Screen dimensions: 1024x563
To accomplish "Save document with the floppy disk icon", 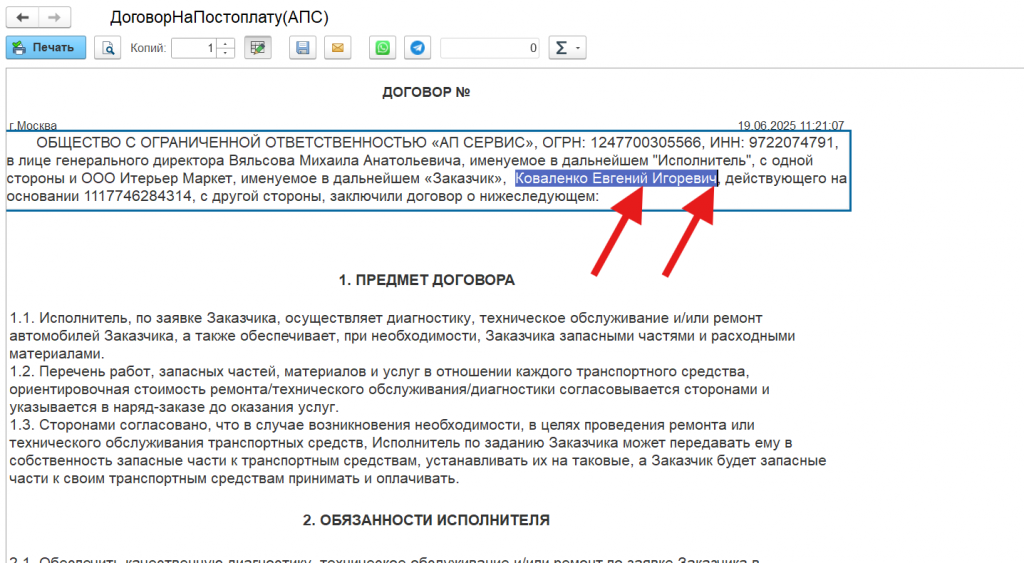I will pyautogui.click(x=304, y=47).
